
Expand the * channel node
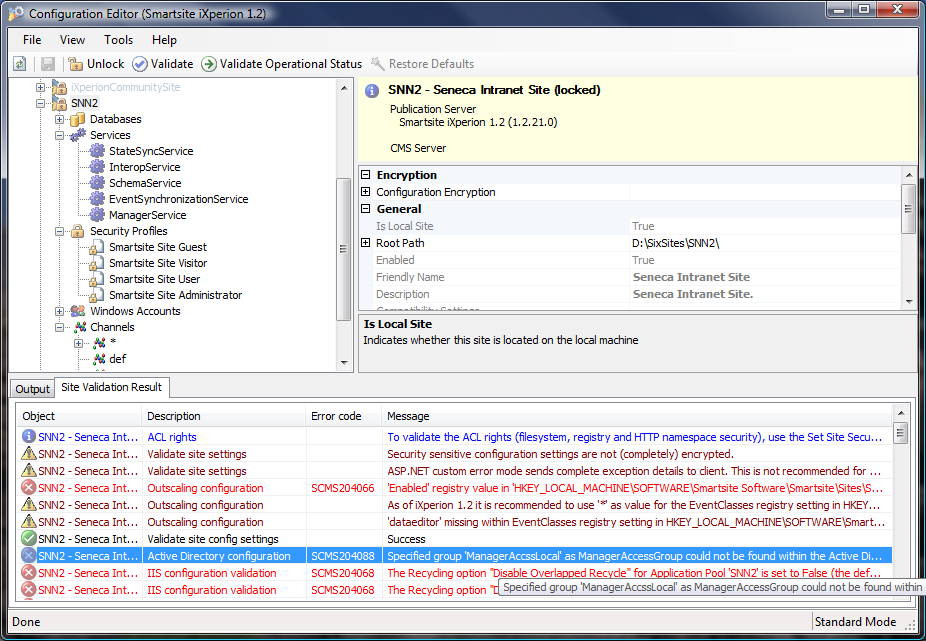78,343
